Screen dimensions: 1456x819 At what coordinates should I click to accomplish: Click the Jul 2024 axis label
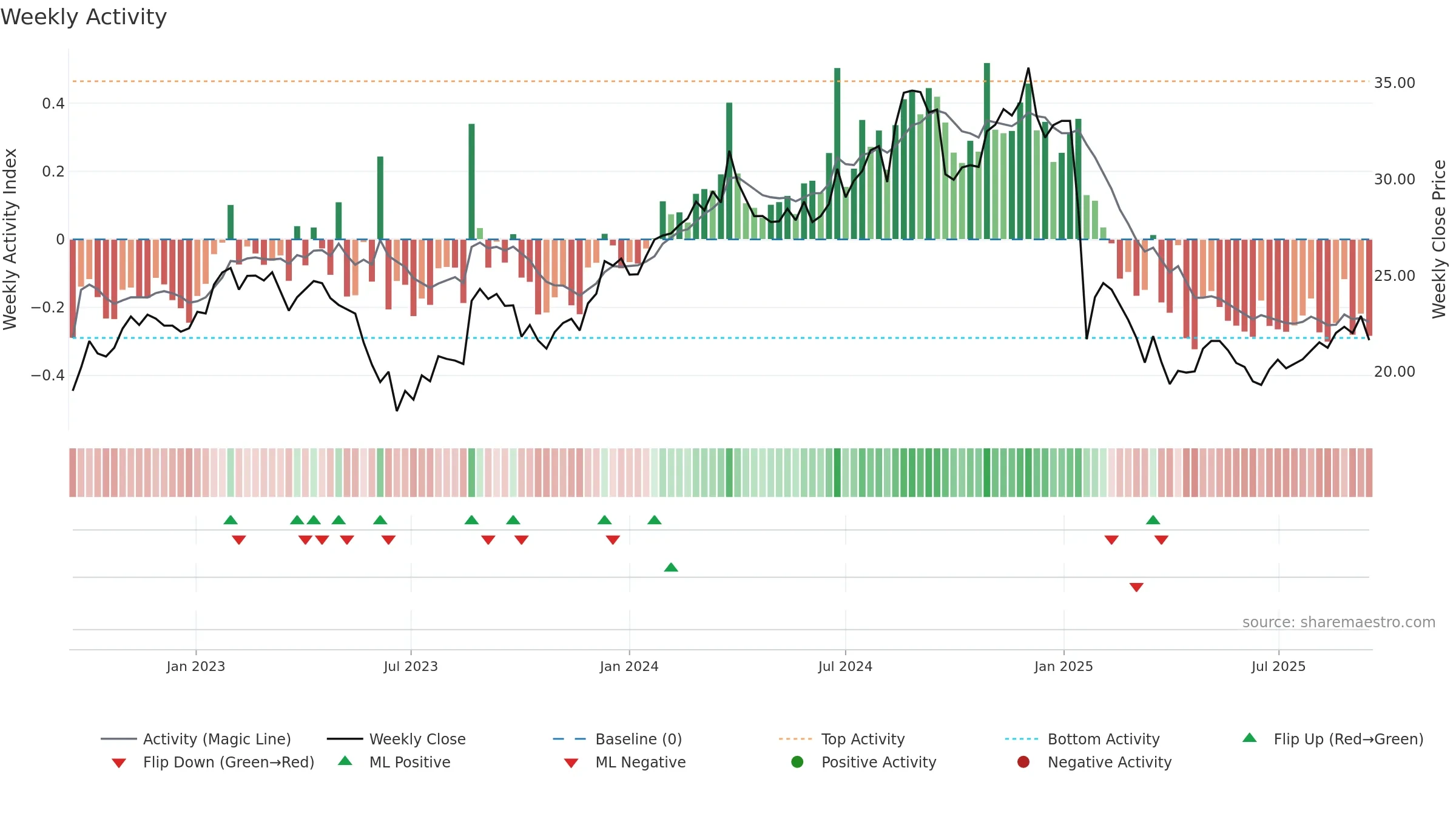pos(845,666)
